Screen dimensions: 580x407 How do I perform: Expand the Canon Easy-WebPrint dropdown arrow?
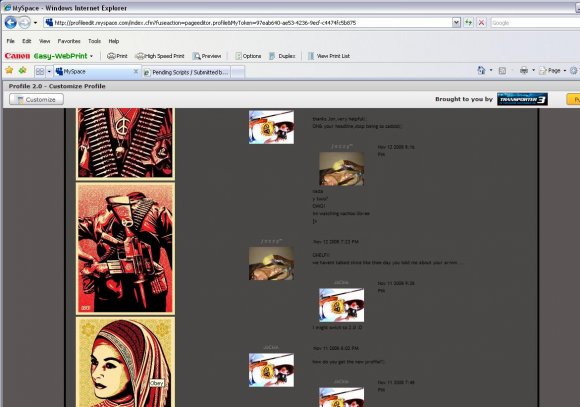click(92, 56)
